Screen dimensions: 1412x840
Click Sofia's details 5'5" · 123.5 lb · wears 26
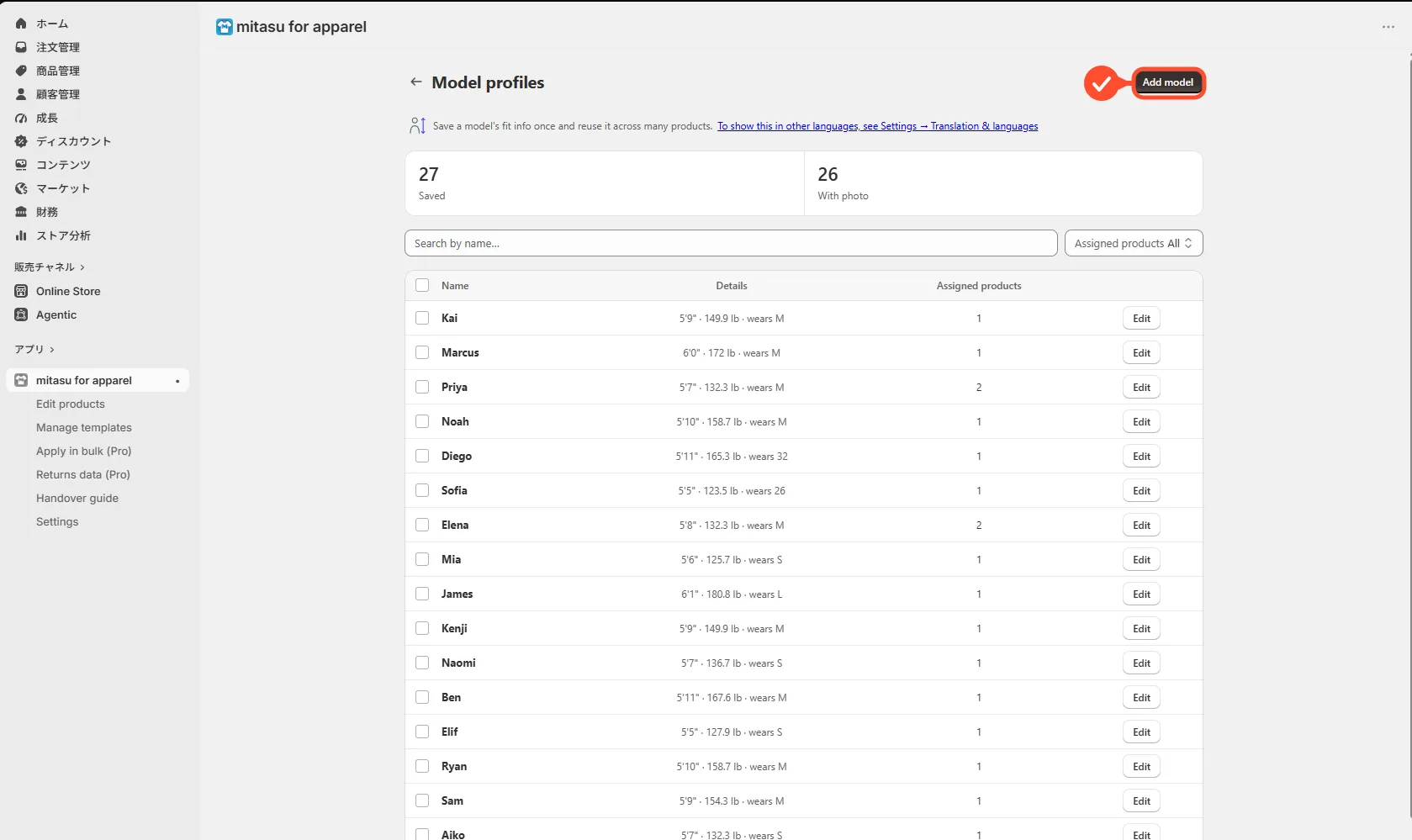732,491
